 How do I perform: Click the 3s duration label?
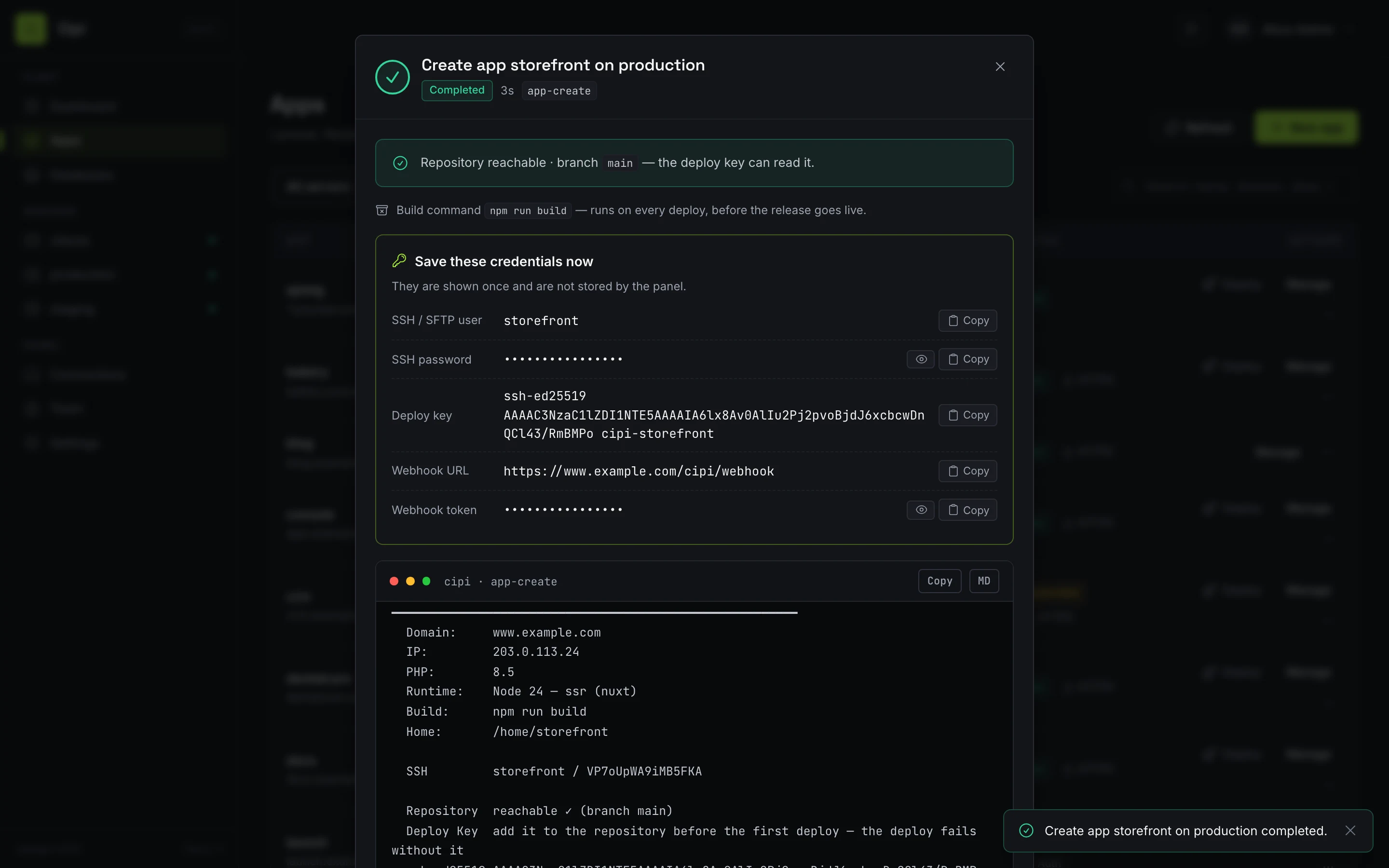tap(507, 91)
